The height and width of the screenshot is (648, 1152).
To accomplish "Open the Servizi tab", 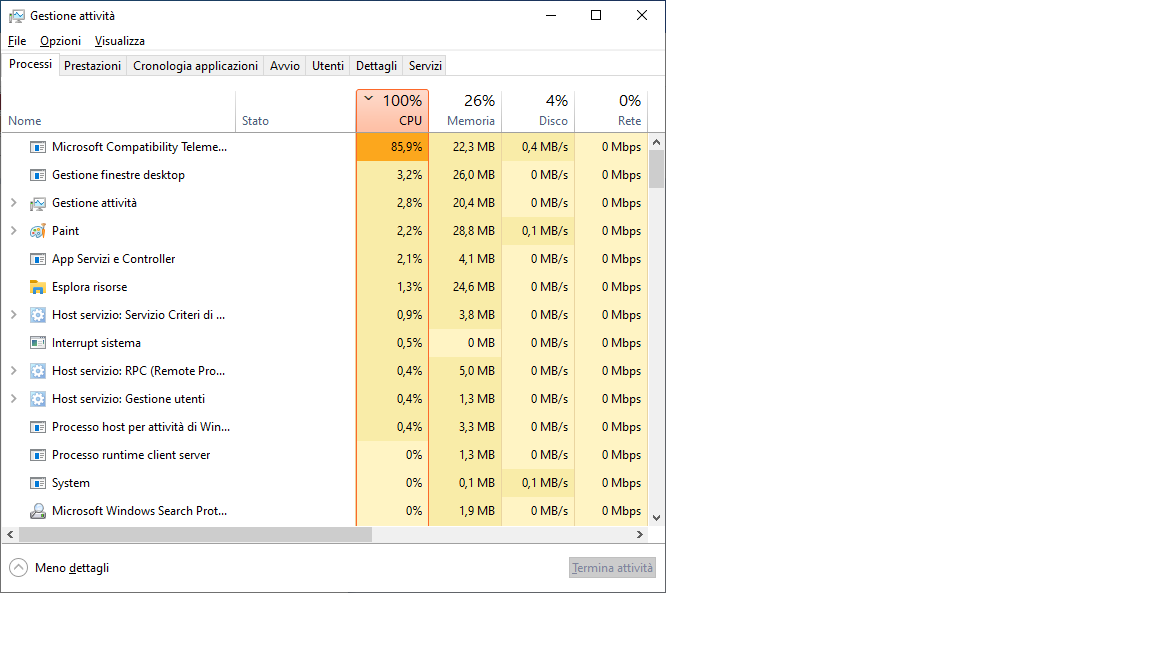I will click(x=425, y=65).
